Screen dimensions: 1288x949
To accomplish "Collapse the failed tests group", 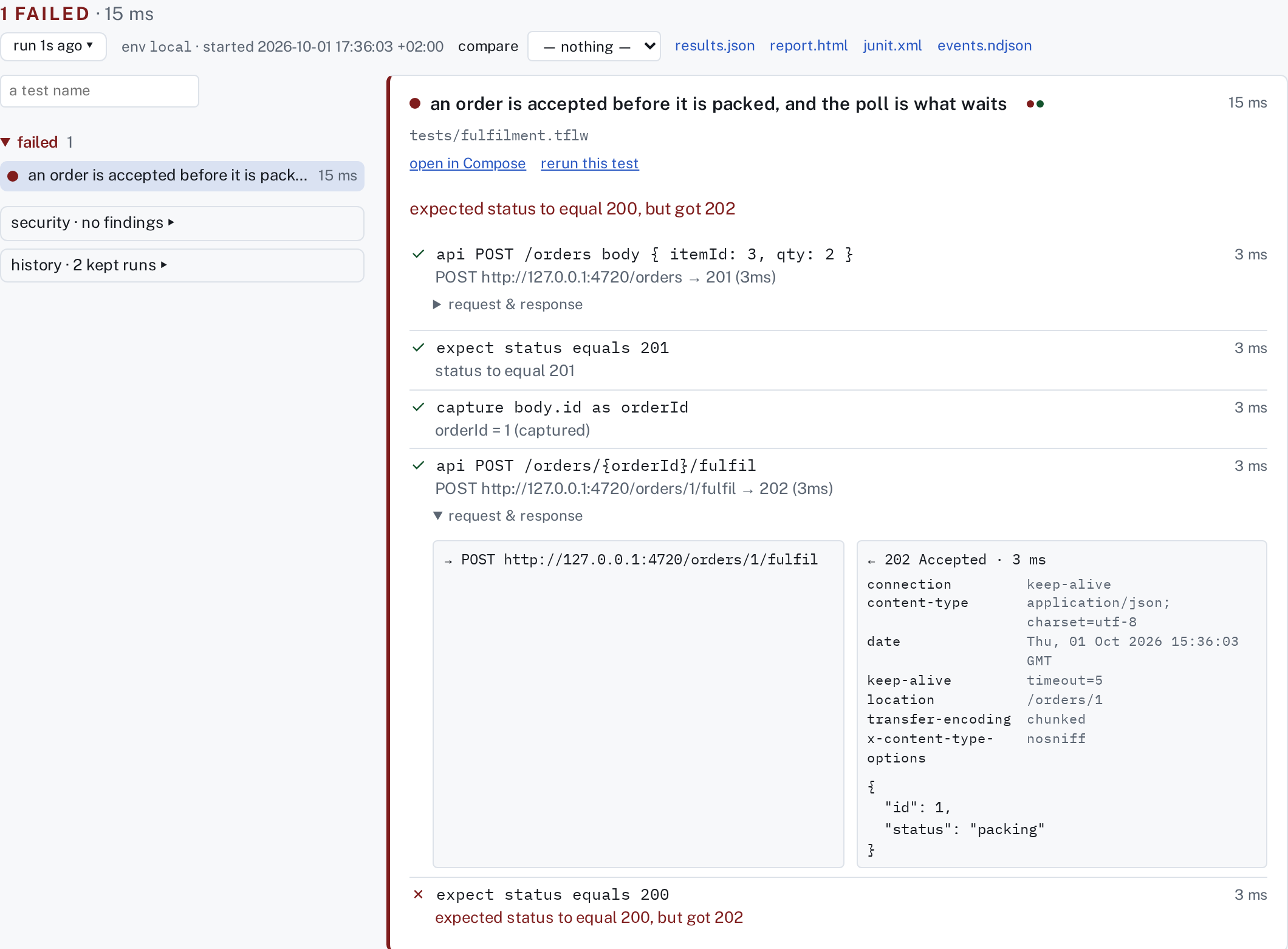I will tap(6, 142).
